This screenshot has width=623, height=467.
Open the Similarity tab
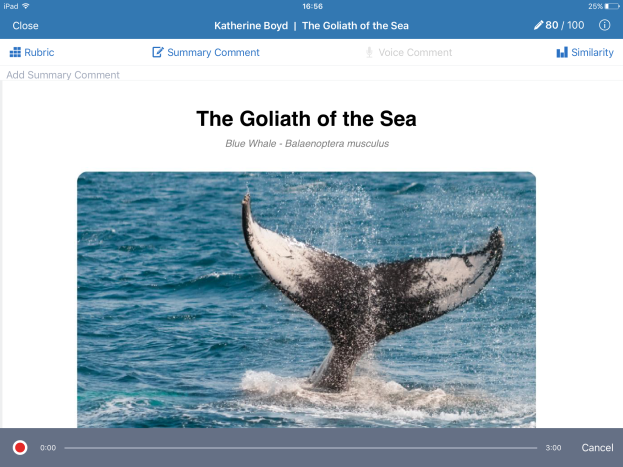click(x=585, y=52)
